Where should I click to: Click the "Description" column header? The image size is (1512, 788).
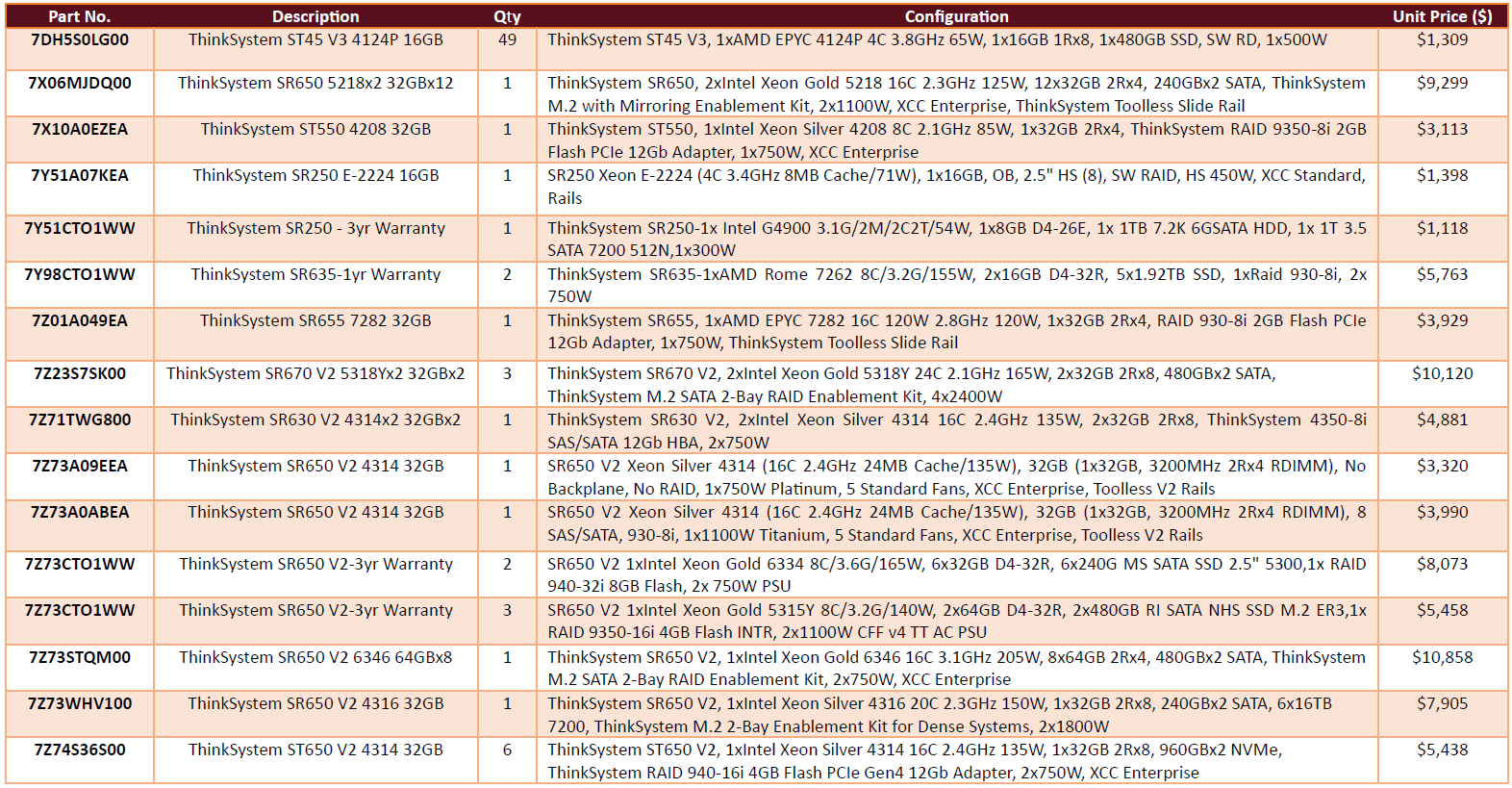coord(315,16)
